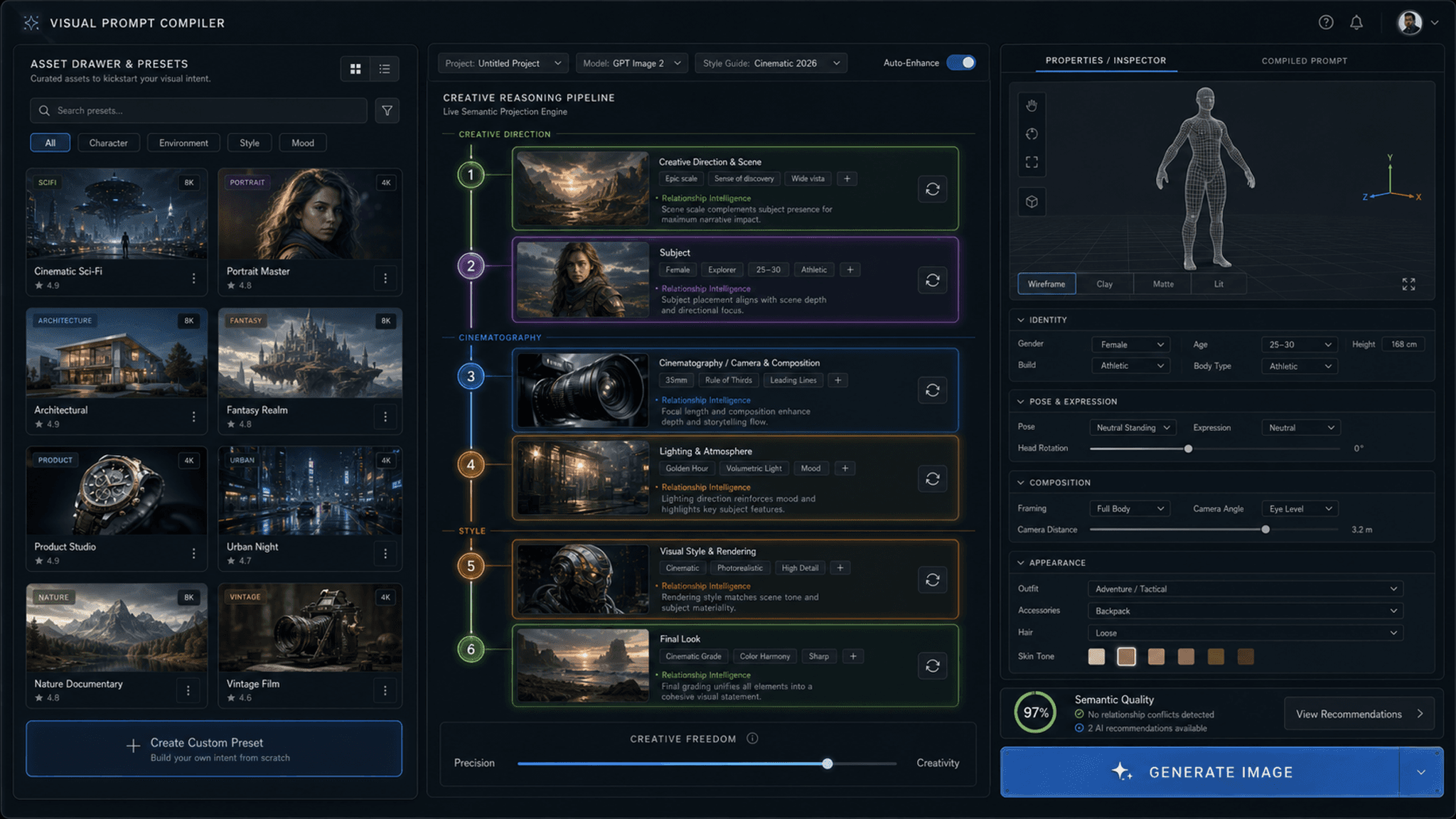Open the Project dropdown

point(503,63)
